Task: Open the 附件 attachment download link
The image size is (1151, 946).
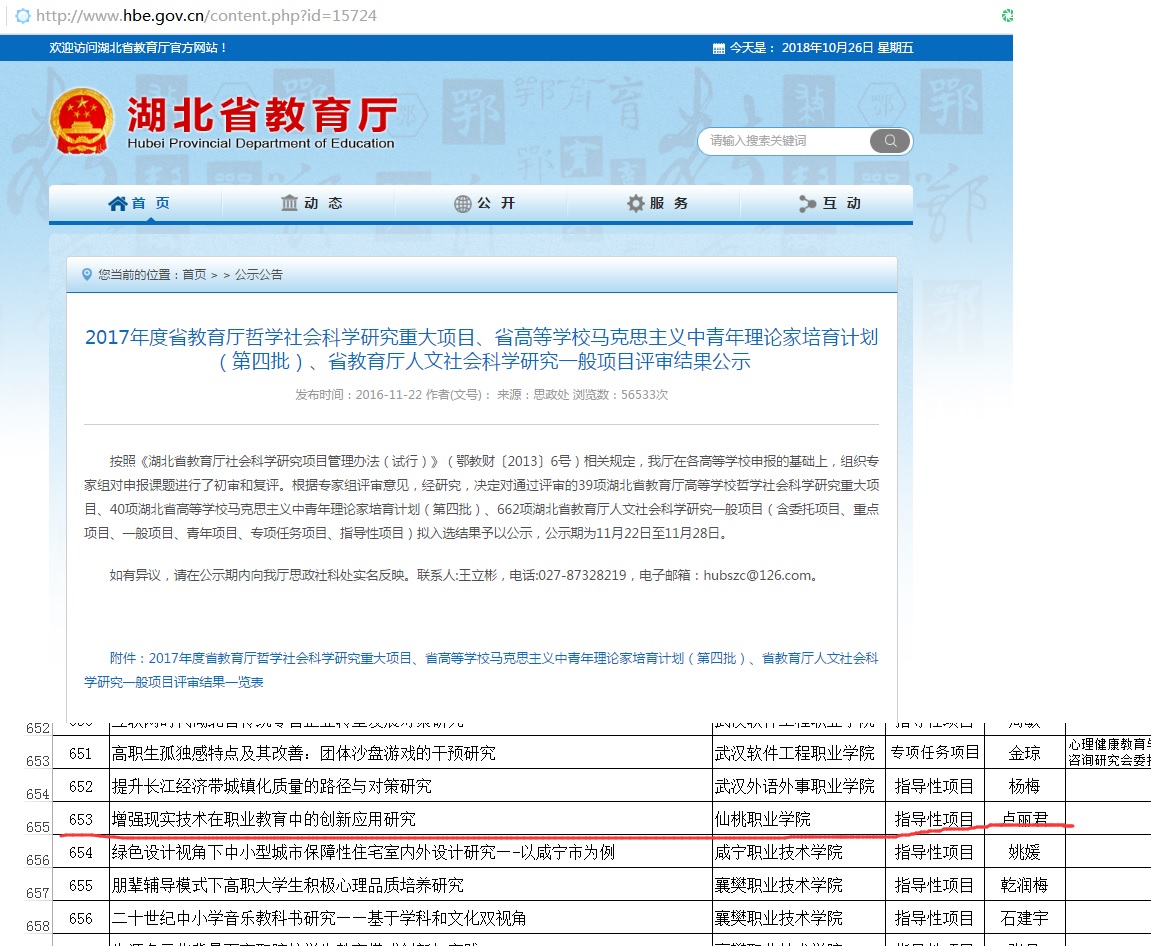Action: [481, 670]
